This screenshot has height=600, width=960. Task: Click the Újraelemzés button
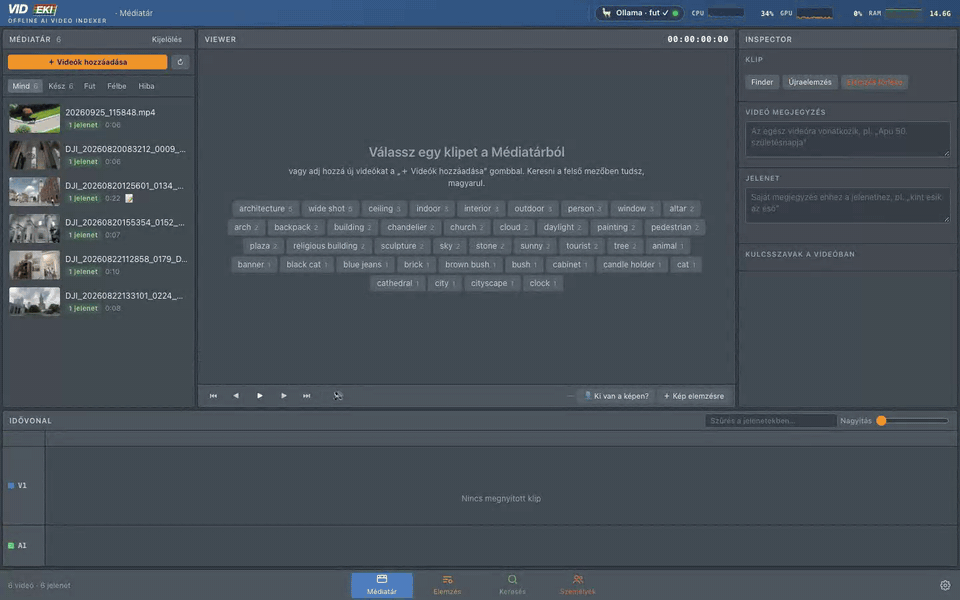[809, 82]
